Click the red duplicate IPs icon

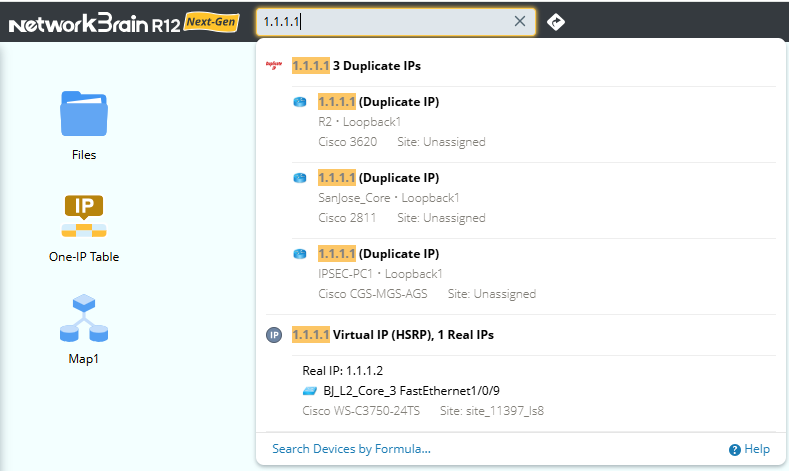pyautogui.click(x=274, y=66)
